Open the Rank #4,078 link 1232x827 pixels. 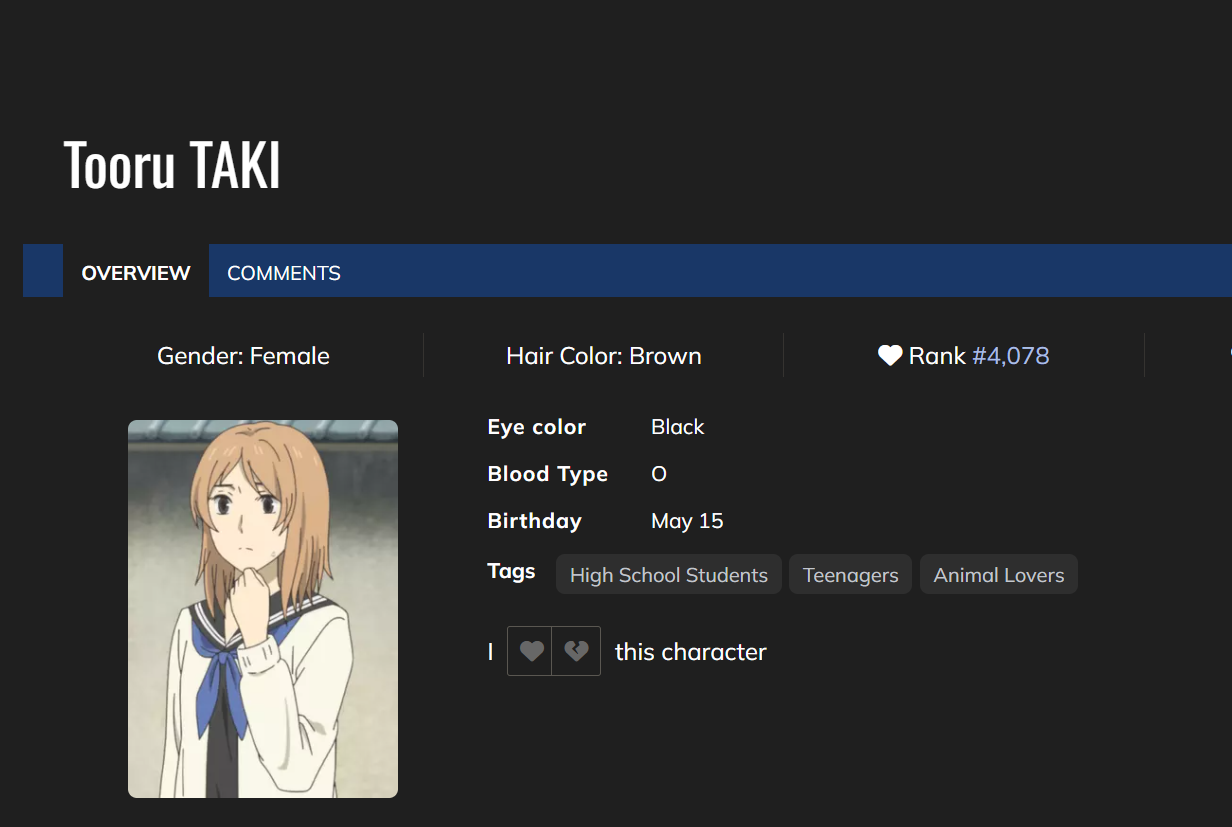pyautogui.click(x=1010, y=356)
